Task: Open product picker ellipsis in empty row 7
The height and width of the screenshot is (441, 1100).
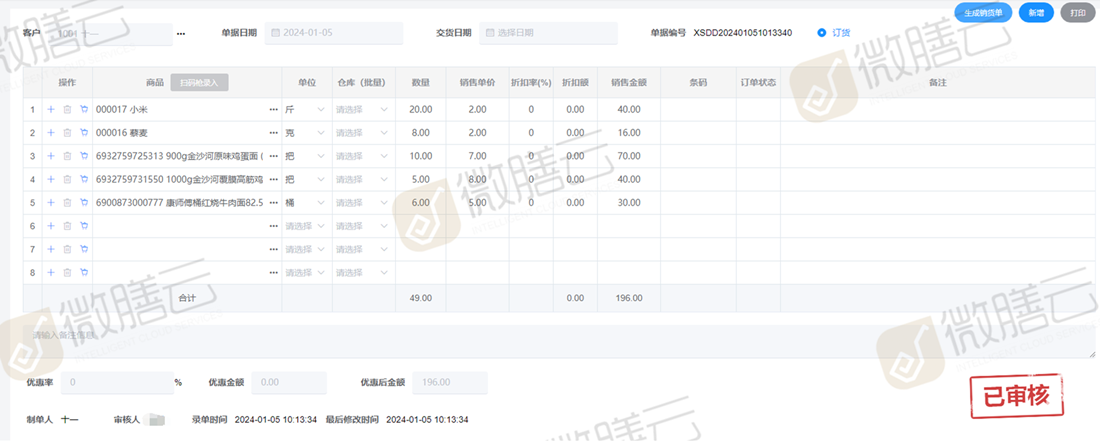Action: 273,250
